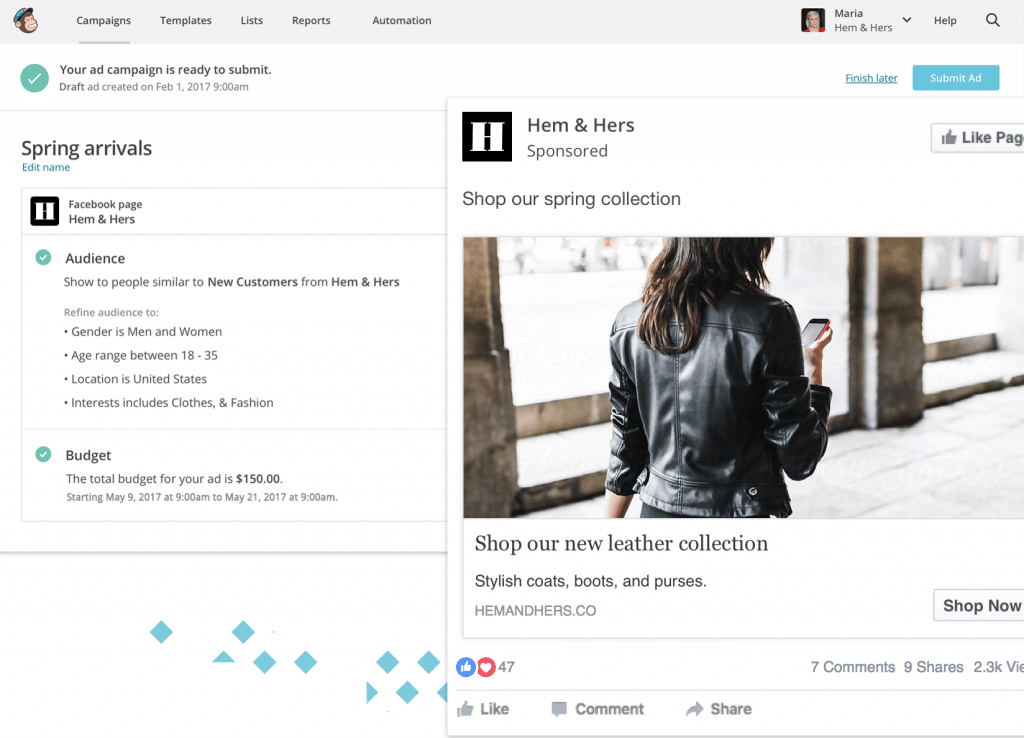The height and width of the screenshot is (738, 1024).
Task: Click the Comment speech bubble icon
Action: [559, 709]
